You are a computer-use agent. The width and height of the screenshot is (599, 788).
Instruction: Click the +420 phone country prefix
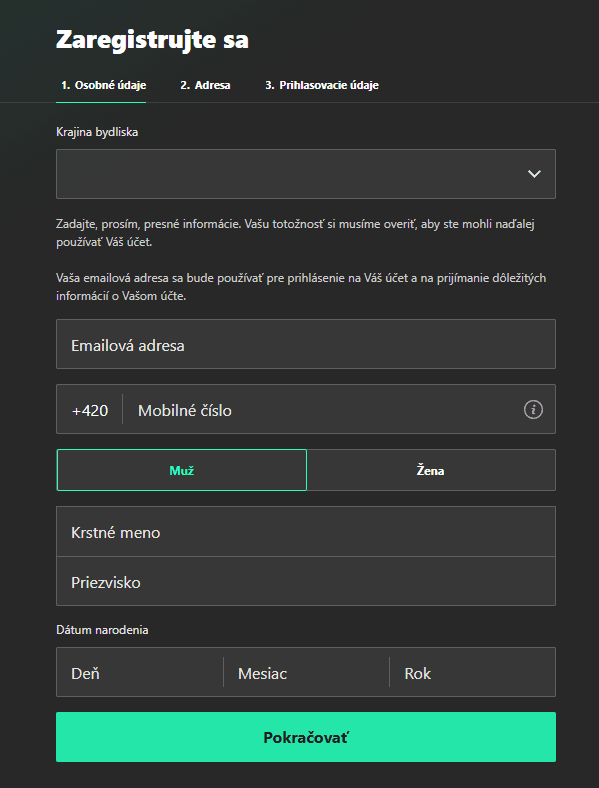point(90,410)
